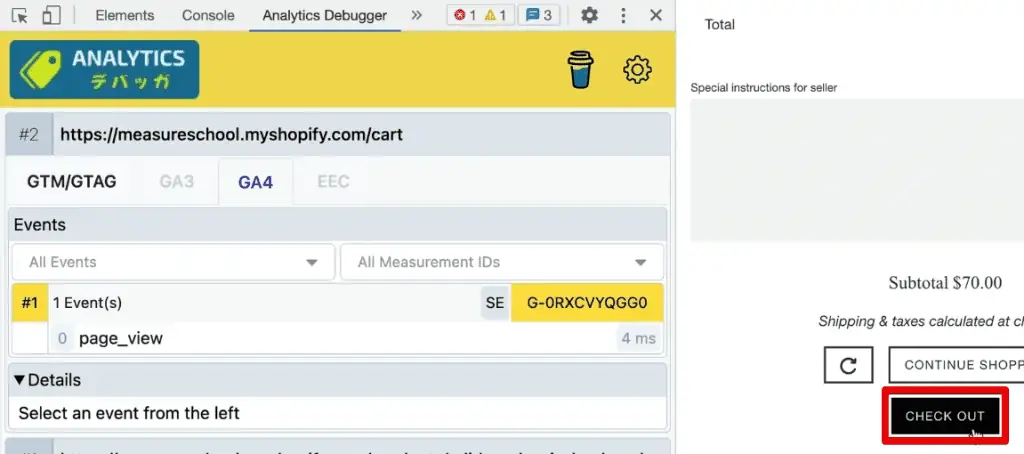Select the GA4 tab
This screenshot has height=454, width=1024.
pyautogui.click(x=255, y=182)
